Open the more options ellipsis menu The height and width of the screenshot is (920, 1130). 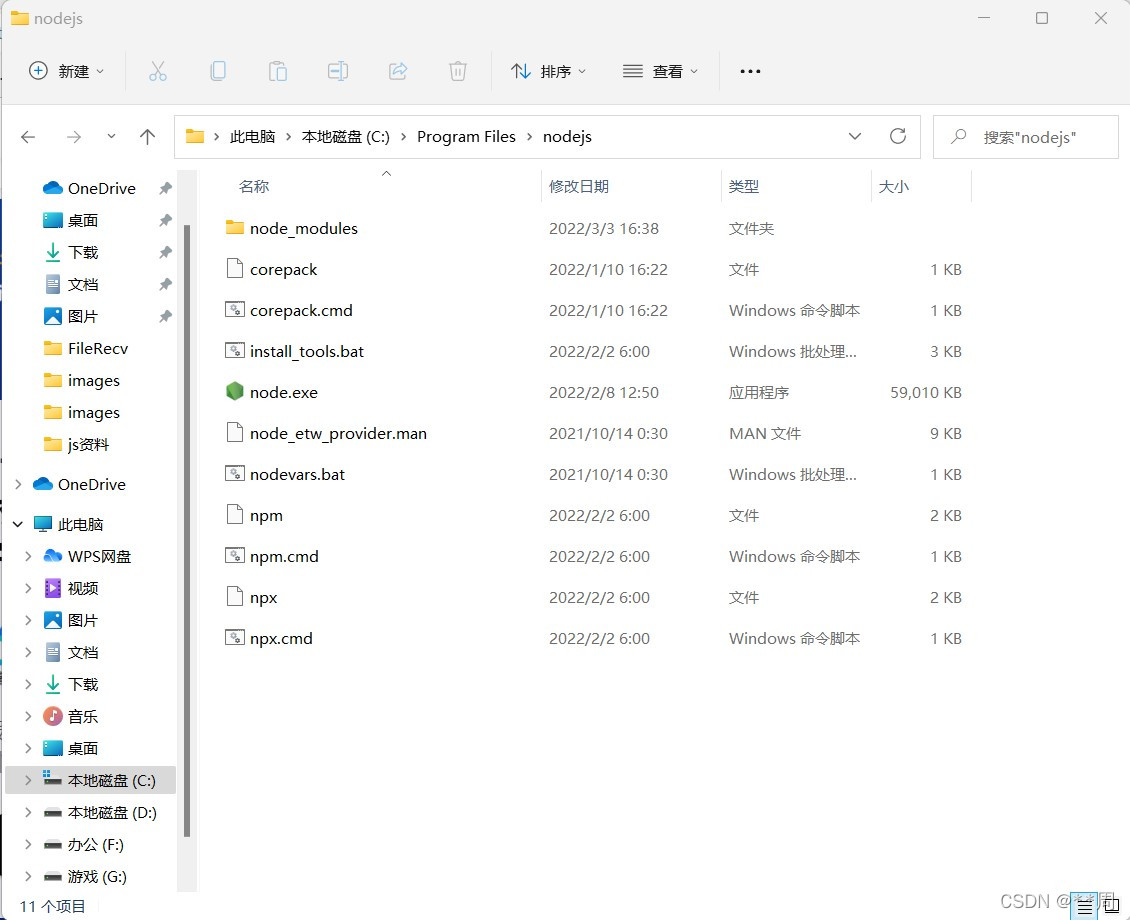point(750,71)
